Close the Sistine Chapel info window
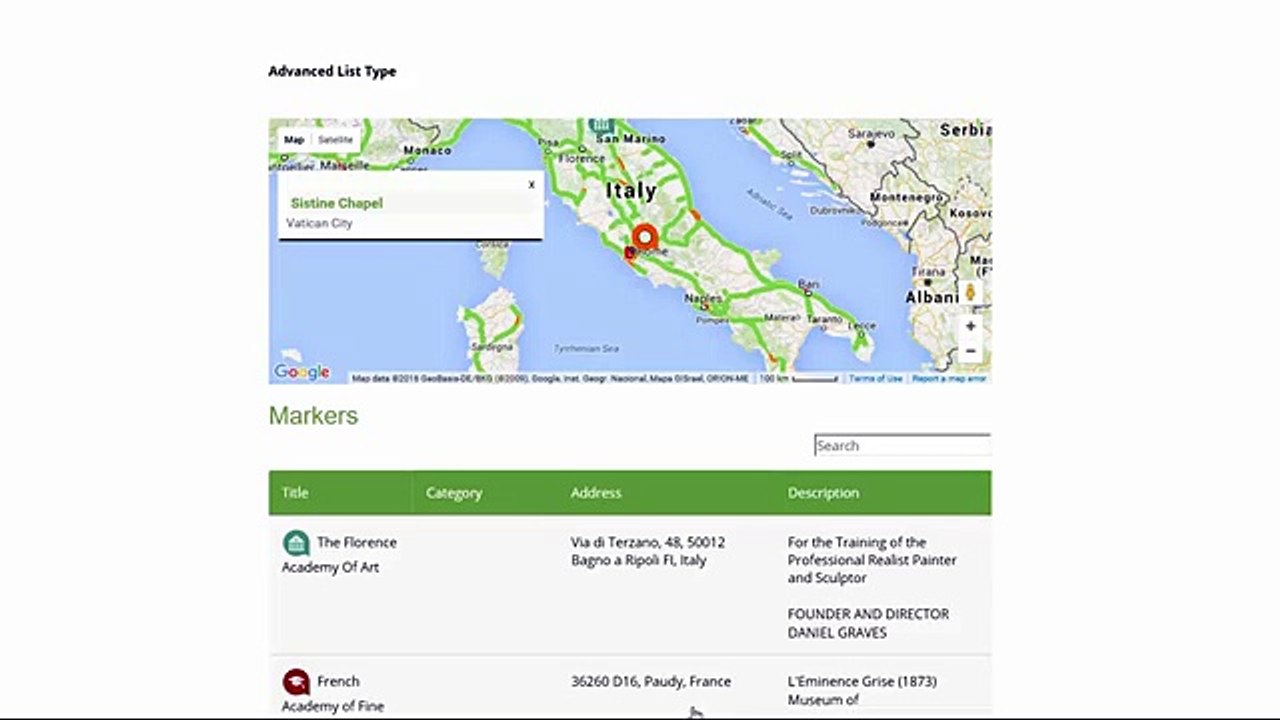The image size is (1280, 720). [531, 184]
